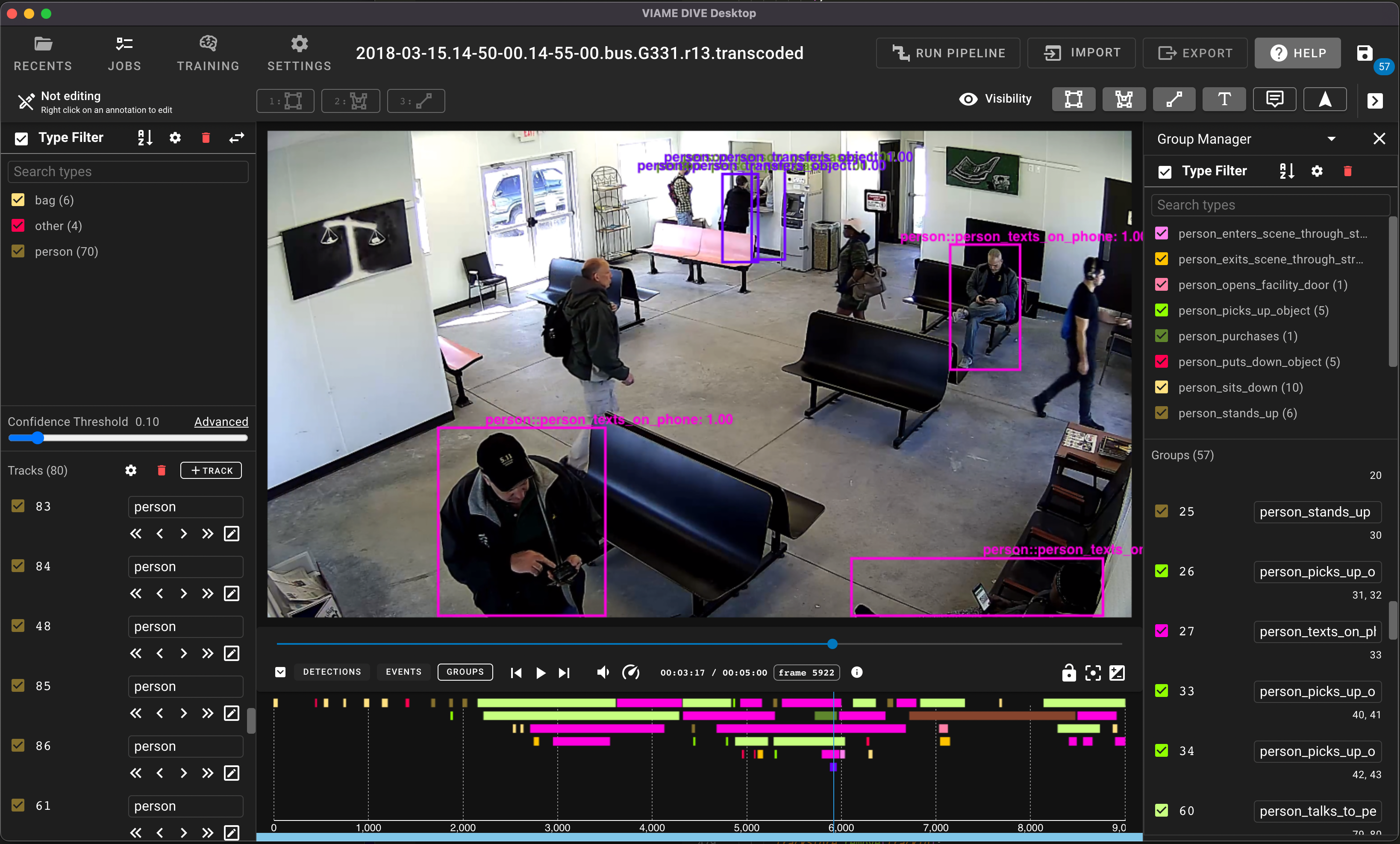Mute the video volume
Viewport: 1400px width, 844px height.
coord(603,673)
